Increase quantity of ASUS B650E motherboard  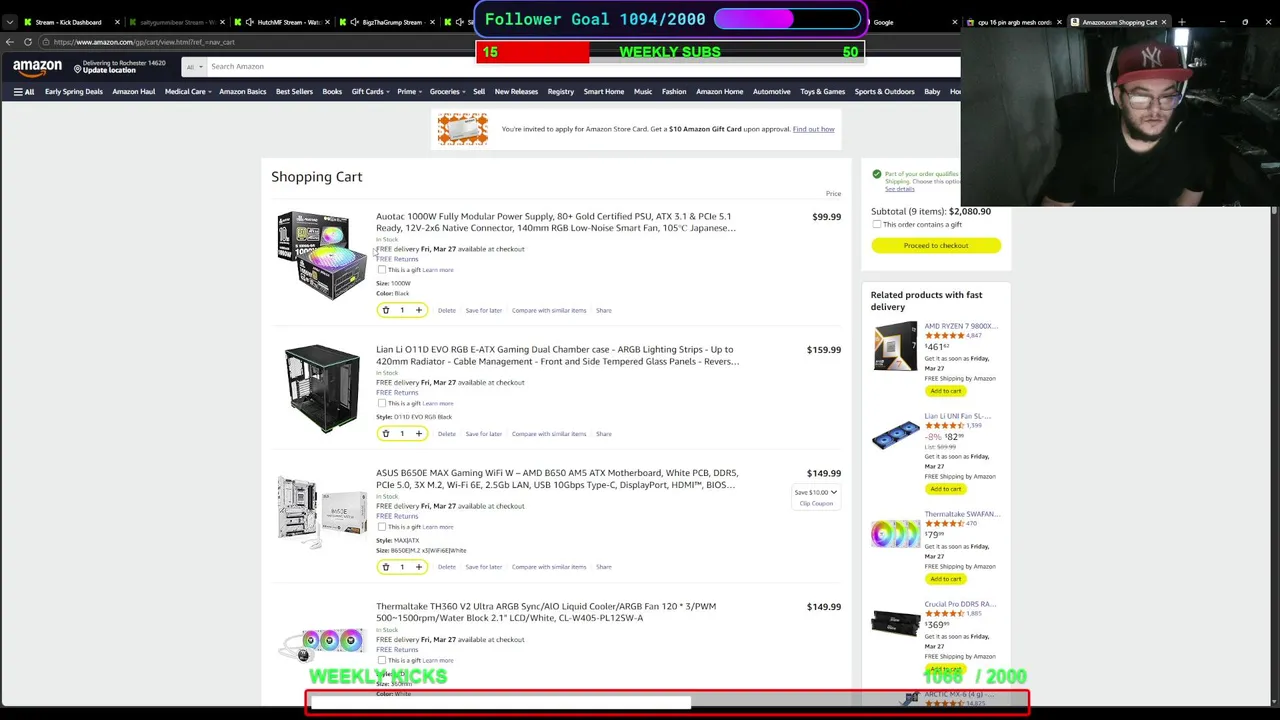pyautogui.click(x=419, y=567)
